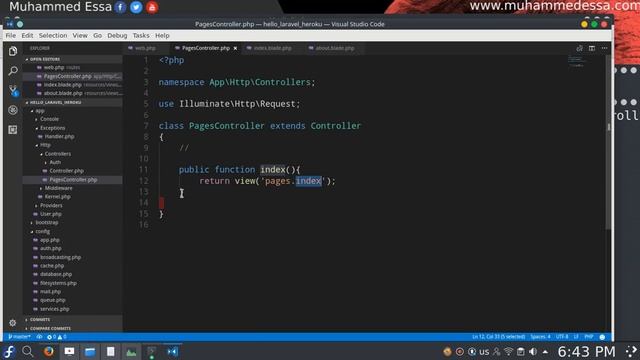Click the feedback smiley in status bar

click(x=602, y=337)
